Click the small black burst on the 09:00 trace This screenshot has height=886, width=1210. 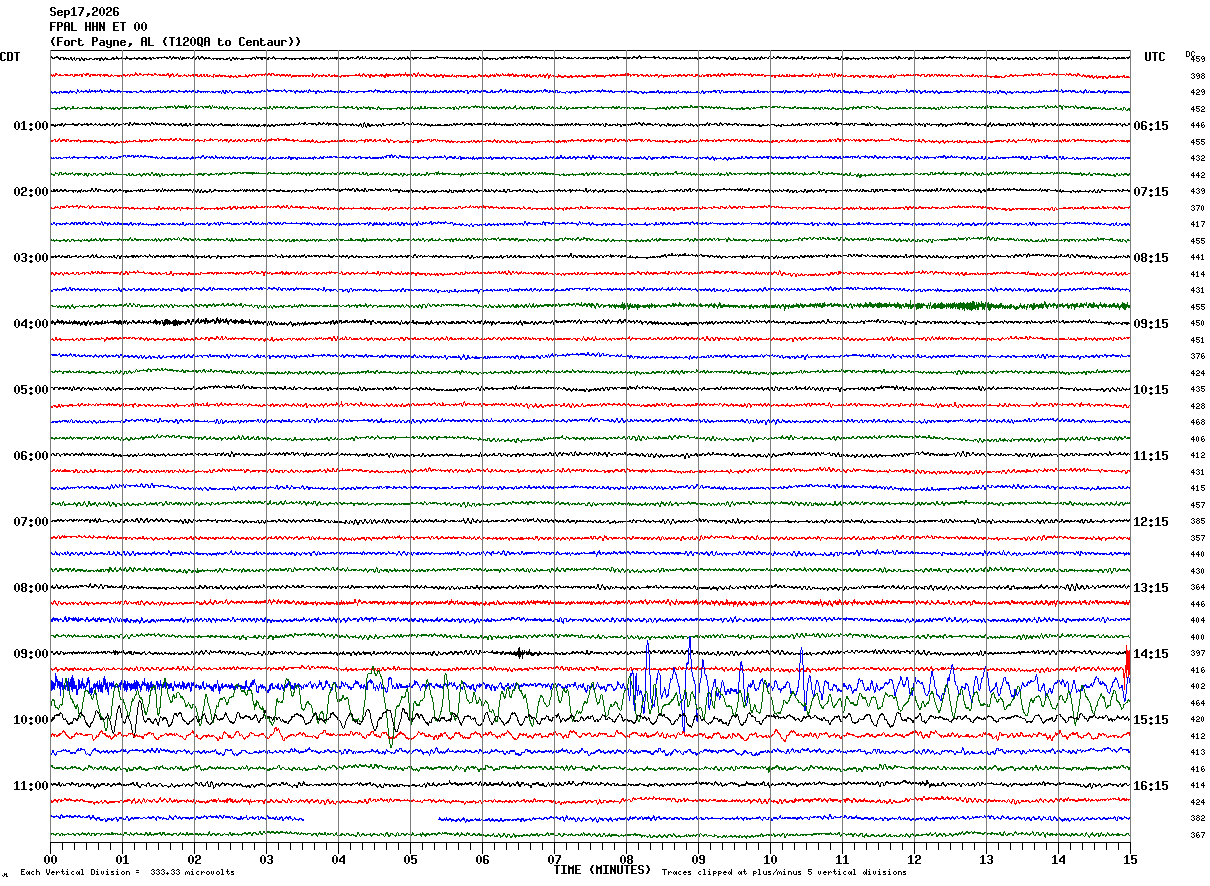(x=519, y=653)
